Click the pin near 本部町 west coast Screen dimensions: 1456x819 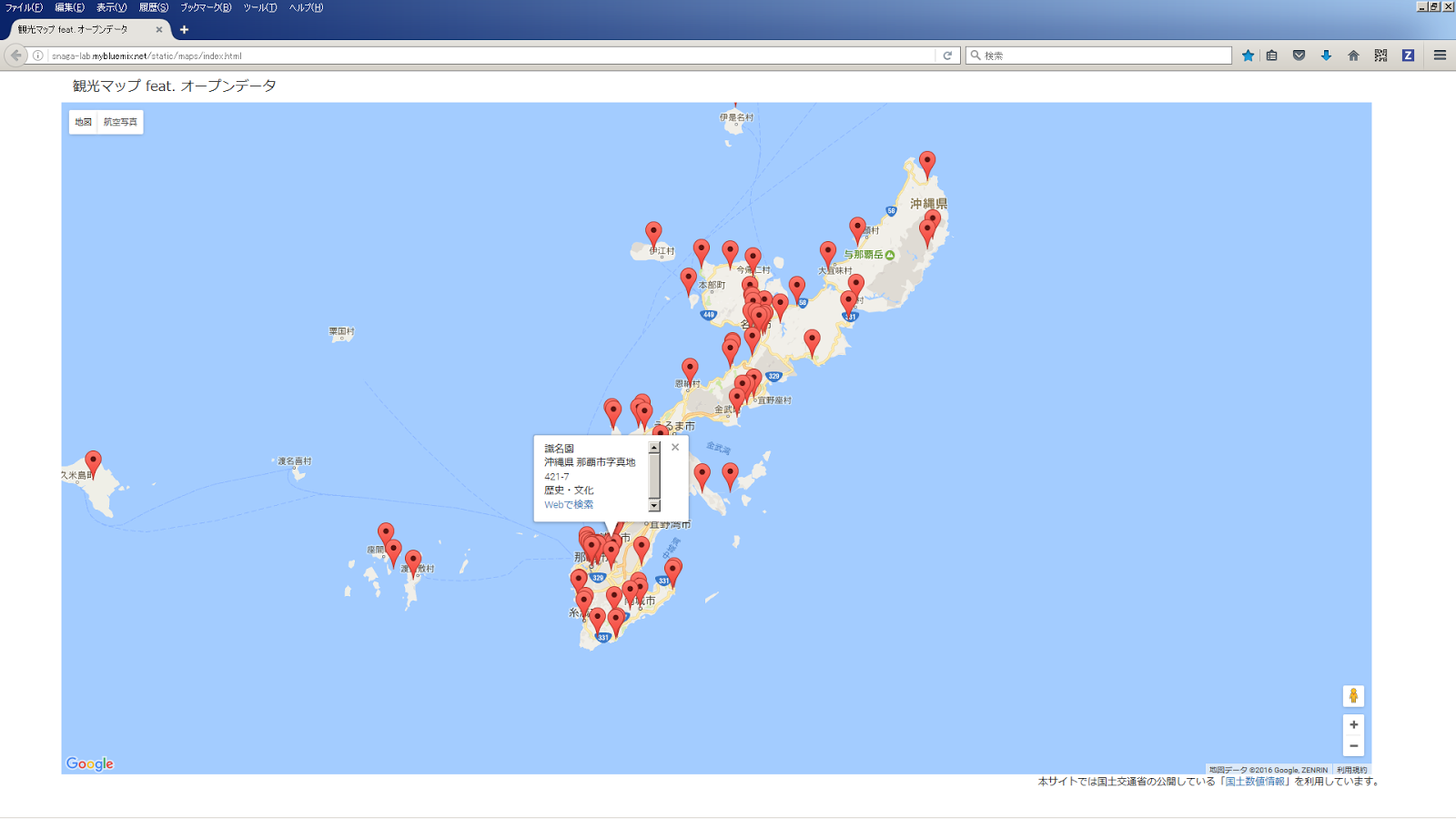[688, 281]
